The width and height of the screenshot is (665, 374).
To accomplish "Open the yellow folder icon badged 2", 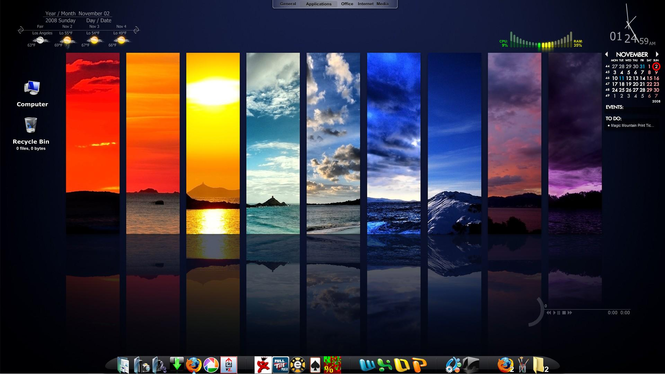I will coord(540,365).
